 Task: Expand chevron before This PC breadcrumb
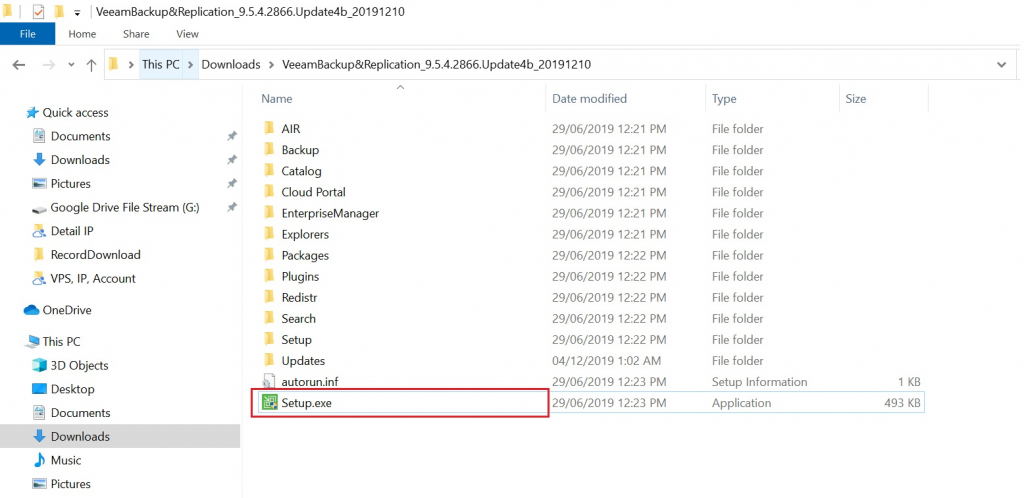(131, 65)
